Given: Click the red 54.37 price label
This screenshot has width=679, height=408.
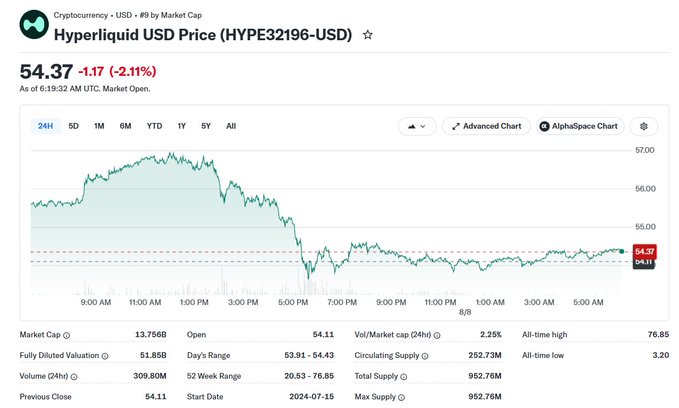Looking at the screenshot, I should [644, 252].
